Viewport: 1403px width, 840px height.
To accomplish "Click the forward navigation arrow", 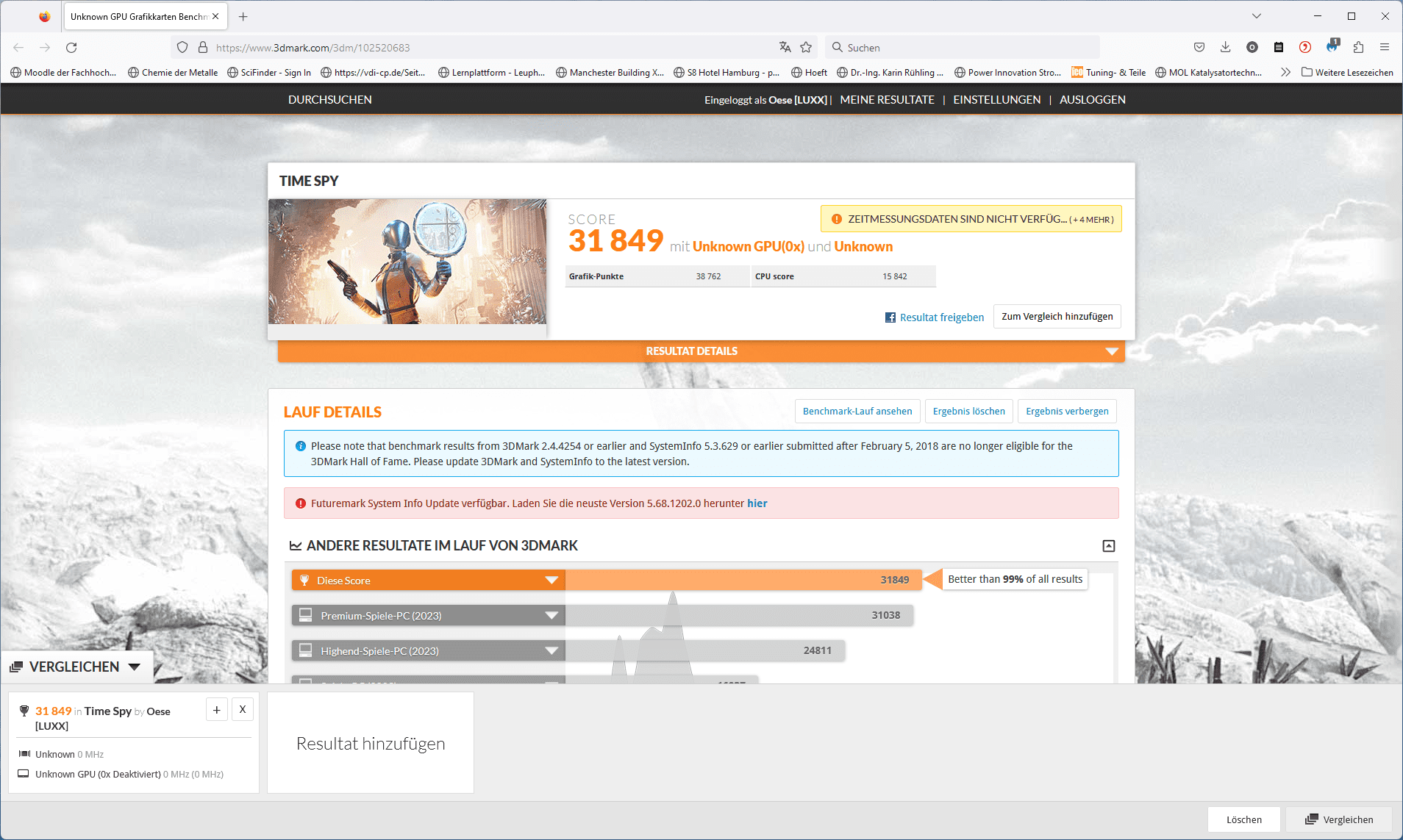I will 45,47.
